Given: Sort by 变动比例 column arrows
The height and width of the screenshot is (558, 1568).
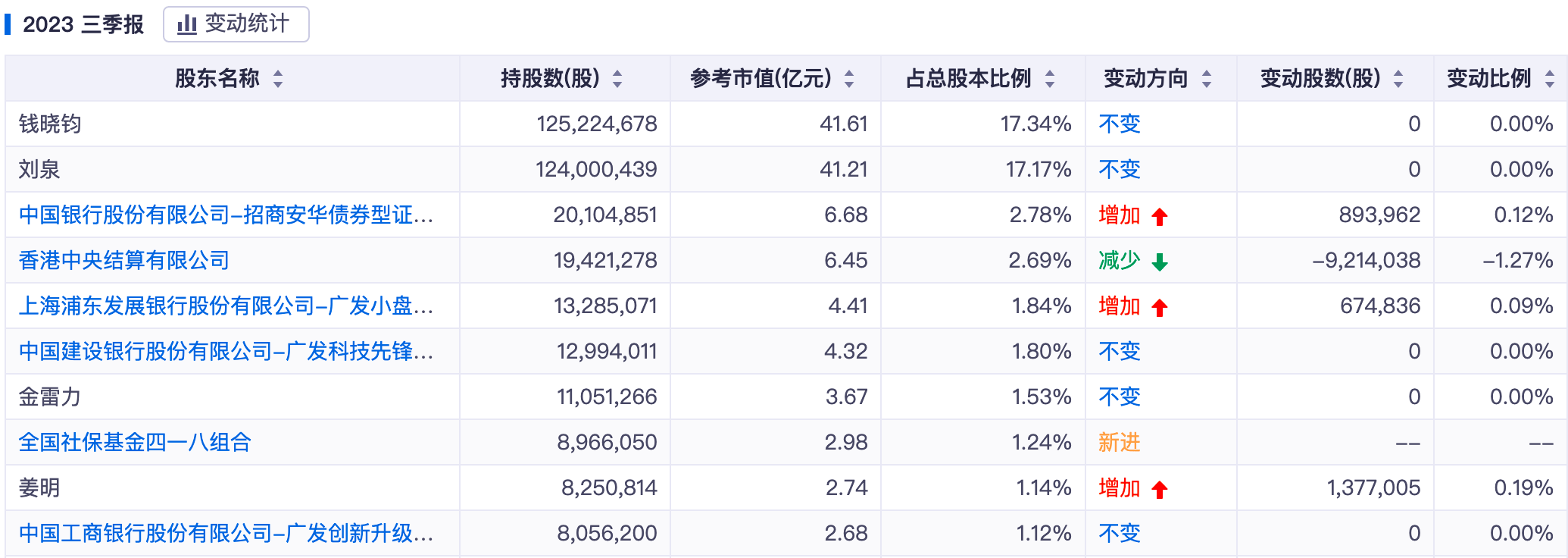Looking at the screenshot, I should point(1550,78).
